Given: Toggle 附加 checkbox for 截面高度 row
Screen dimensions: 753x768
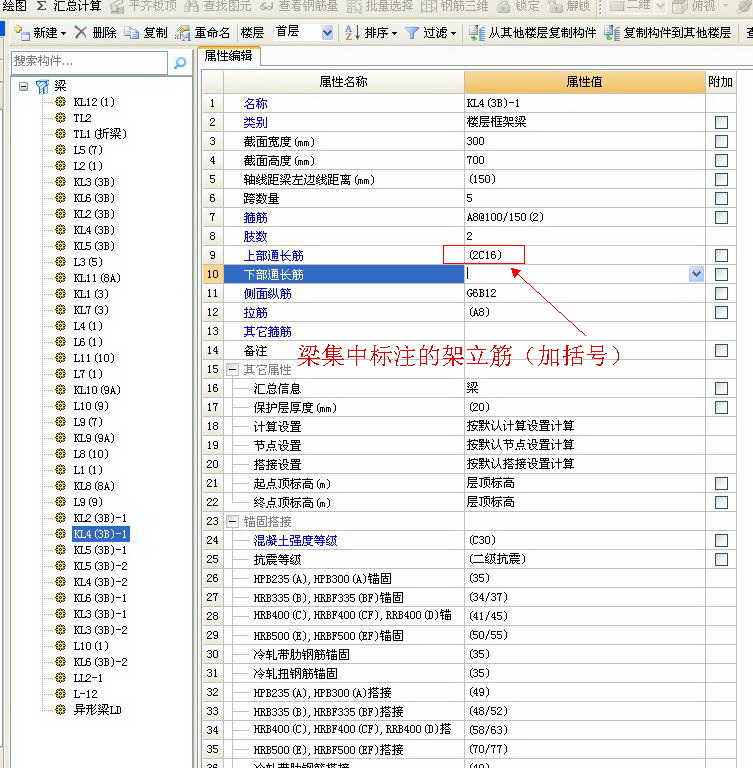Looking at the screenshot, I should pyautogui.click(x=721, y=161).
